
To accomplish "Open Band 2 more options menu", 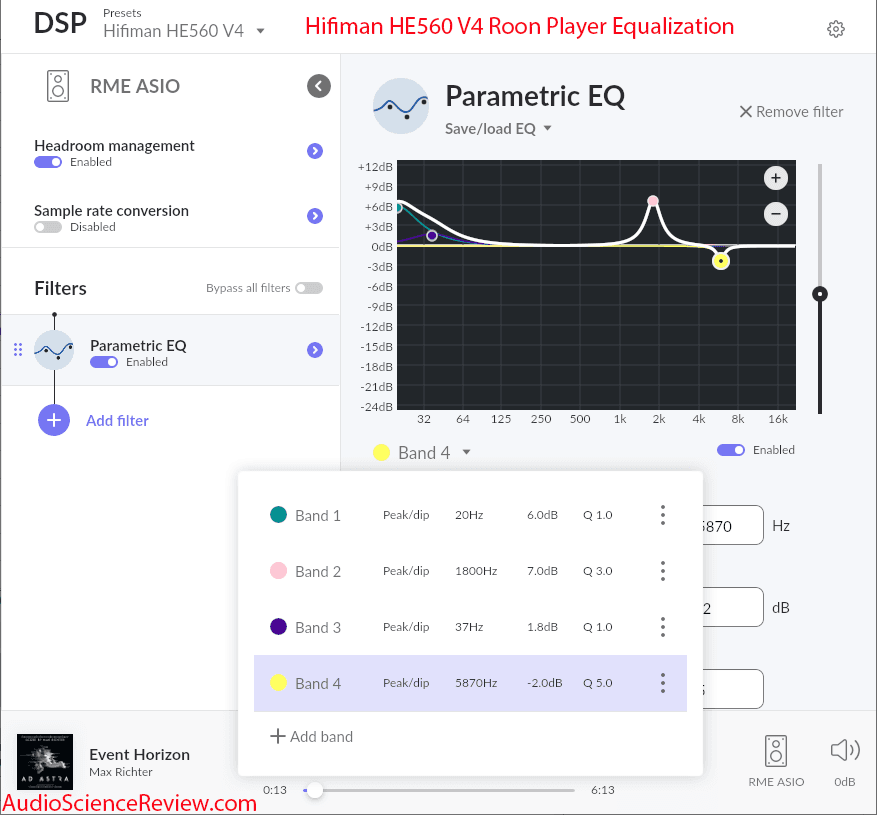I will click(x=663, y=571).
